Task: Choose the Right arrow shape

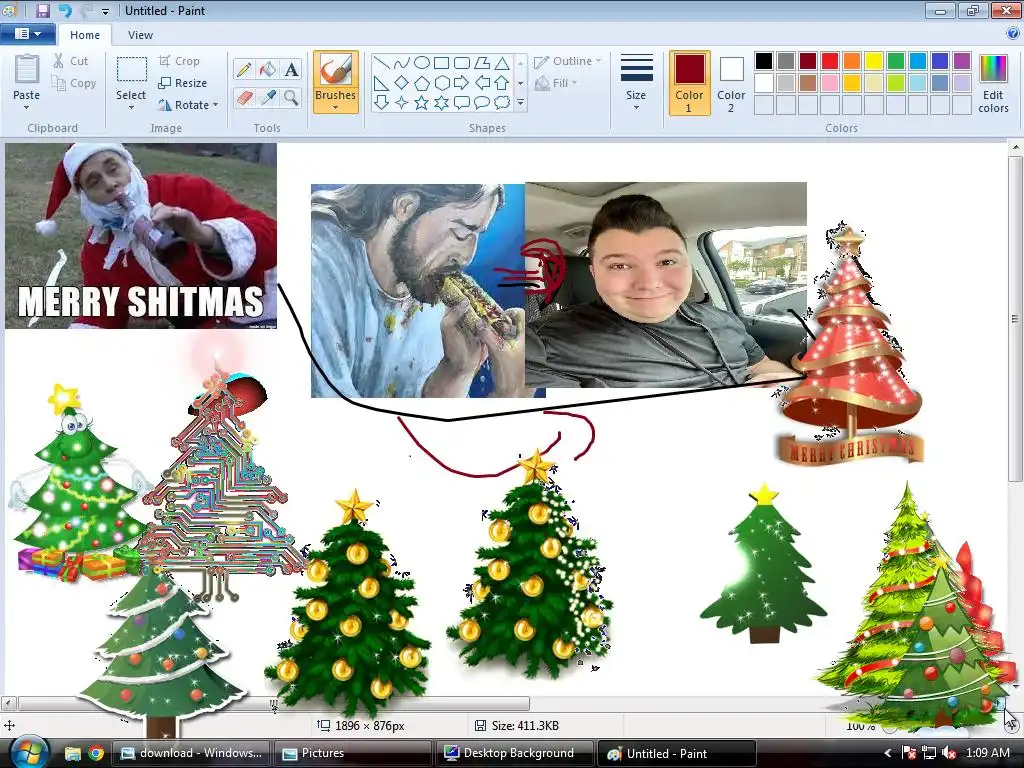Action: pos(462,83)
